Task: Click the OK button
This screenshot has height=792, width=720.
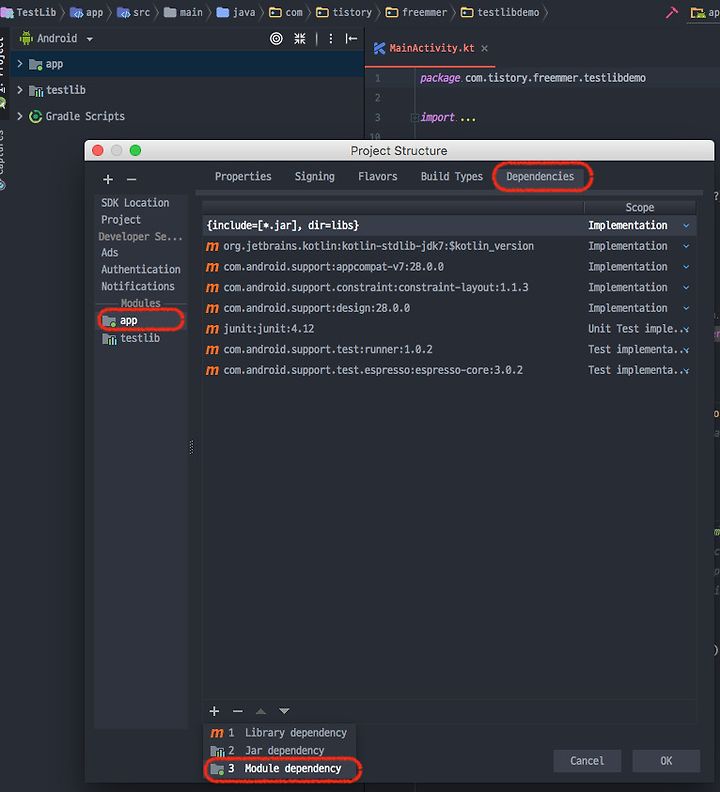Action: tap(666, 761)
